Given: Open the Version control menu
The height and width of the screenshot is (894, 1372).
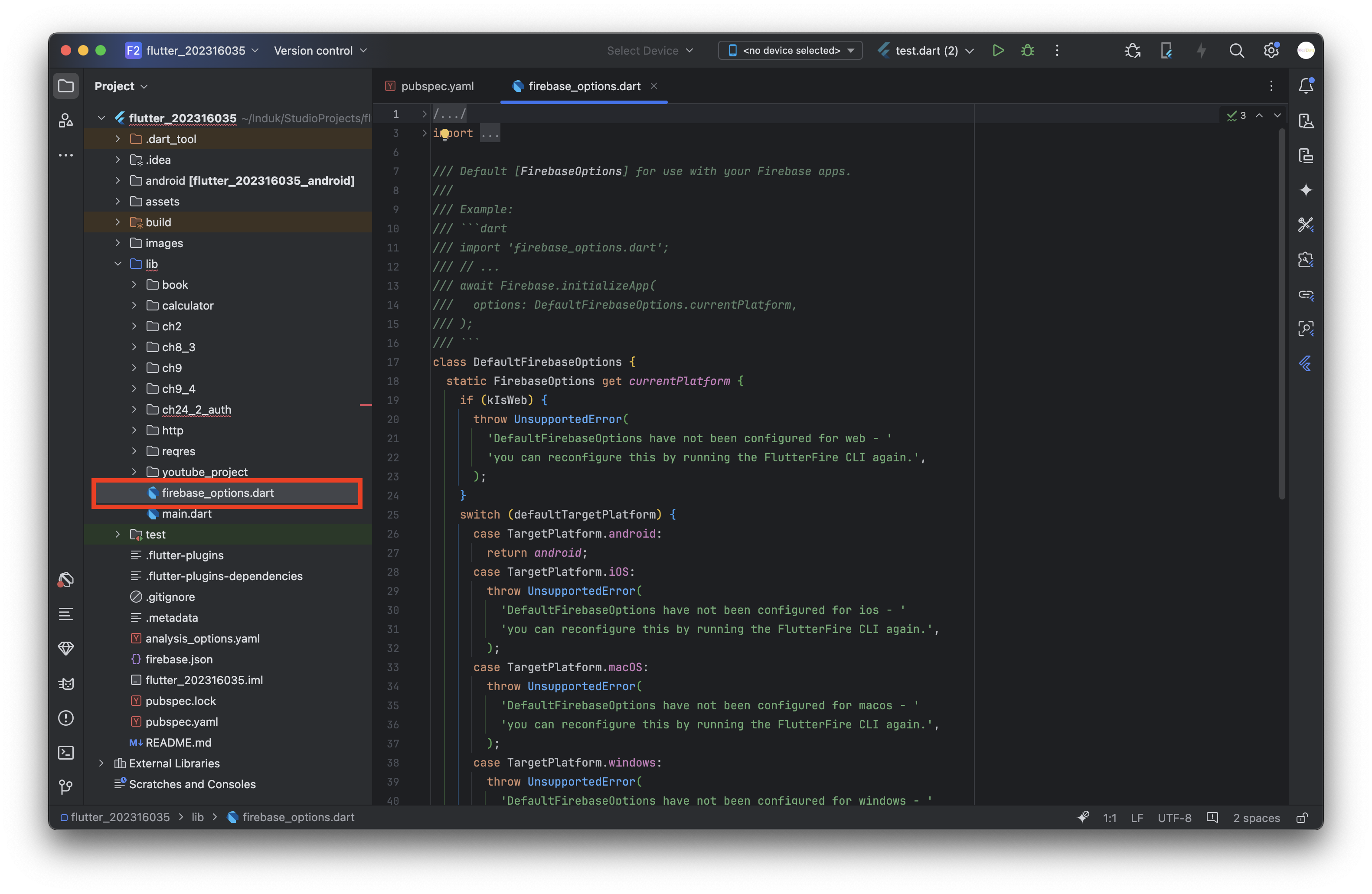Looking at the screenshot, I should tap(320, 51).
